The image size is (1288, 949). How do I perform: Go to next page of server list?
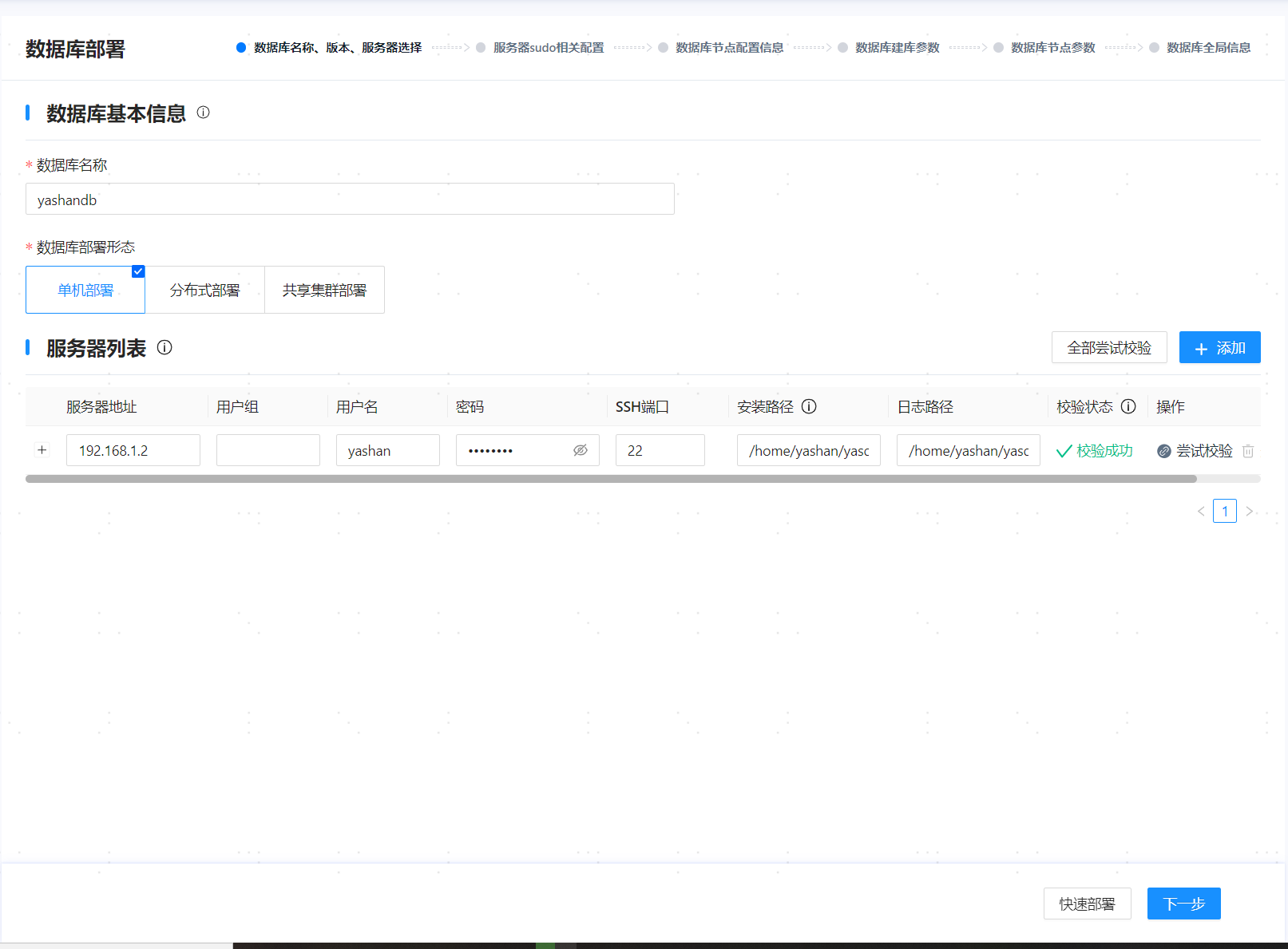1250,511
